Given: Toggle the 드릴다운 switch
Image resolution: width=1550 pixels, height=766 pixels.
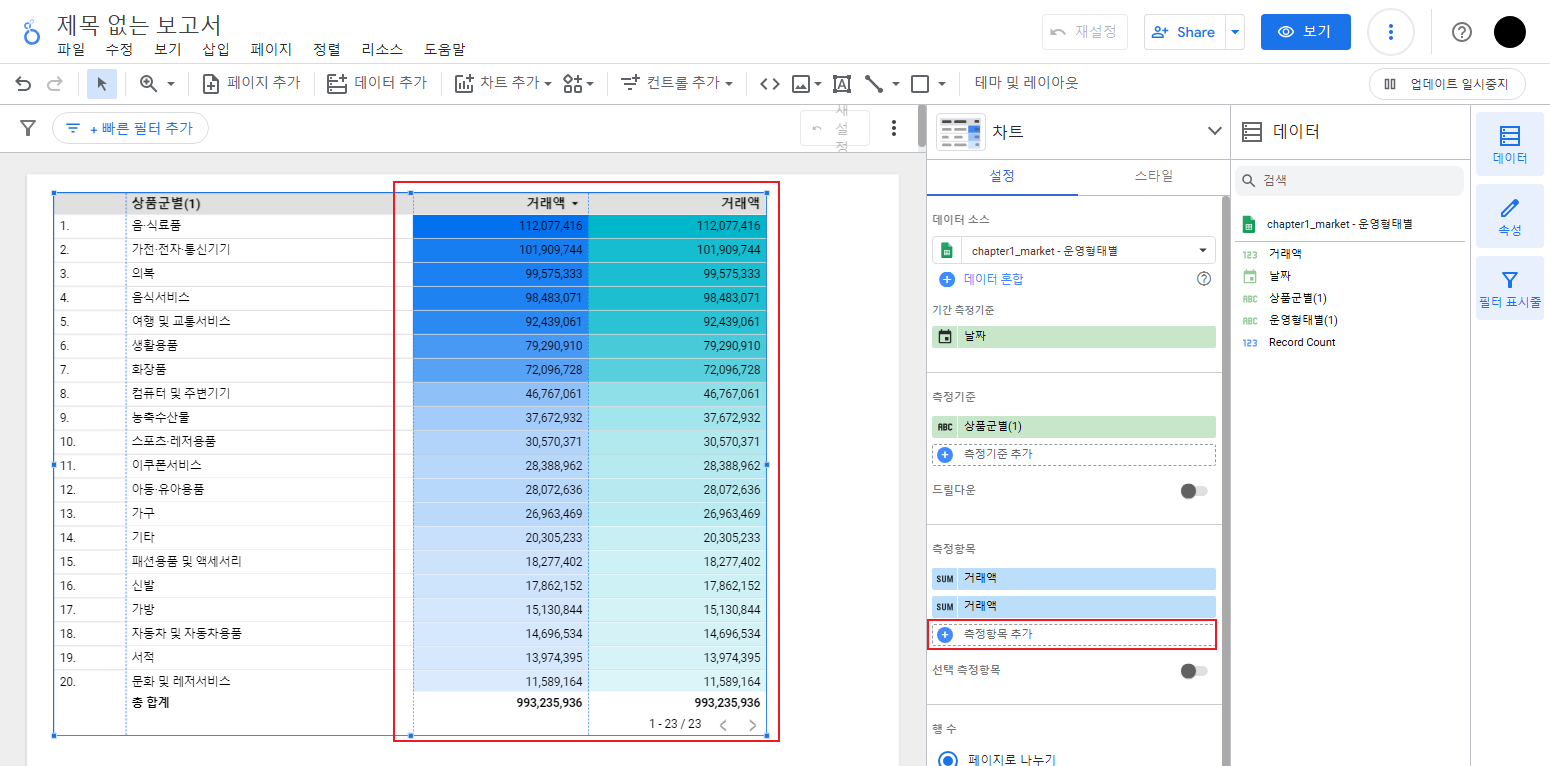Looking at the screenshot, I should pyautogui.click(x=1193, y=491).
